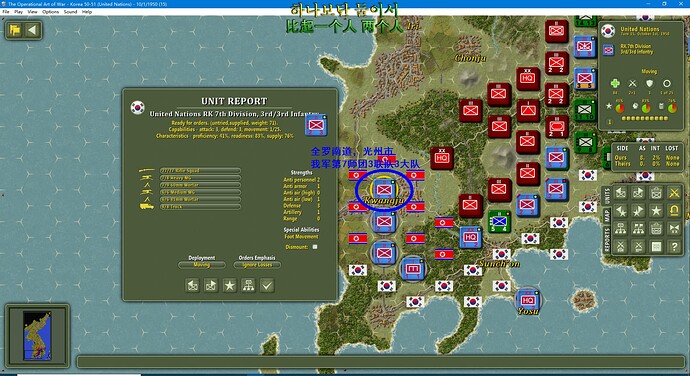Viewport: 690px width, 376px height.
Task: Click the yellow flags icon top left
Action: click(x=15, y=30)
